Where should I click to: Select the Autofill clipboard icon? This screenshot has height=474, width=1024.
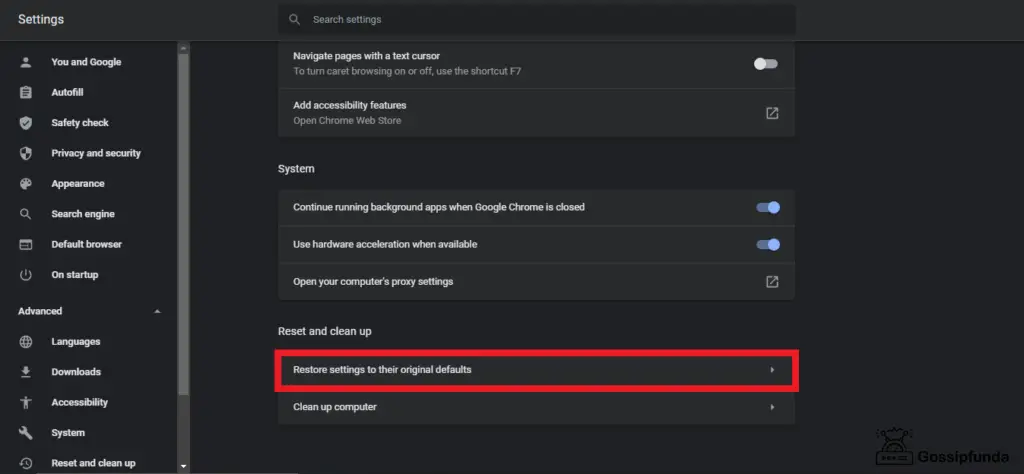click(x=25, y=92)
